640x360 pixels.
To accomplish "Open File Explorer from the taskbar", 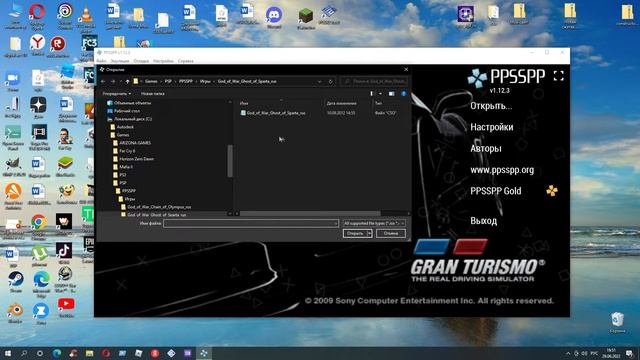I will click(x=89, y=353).
